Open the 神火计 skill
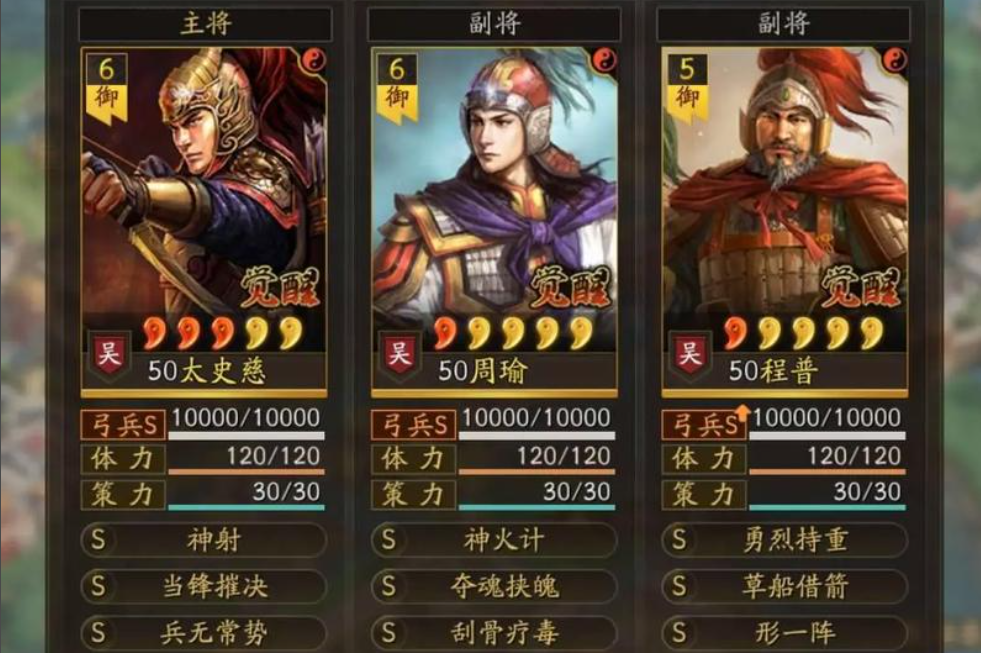The image size is (981, 653). tap(494, 540)
